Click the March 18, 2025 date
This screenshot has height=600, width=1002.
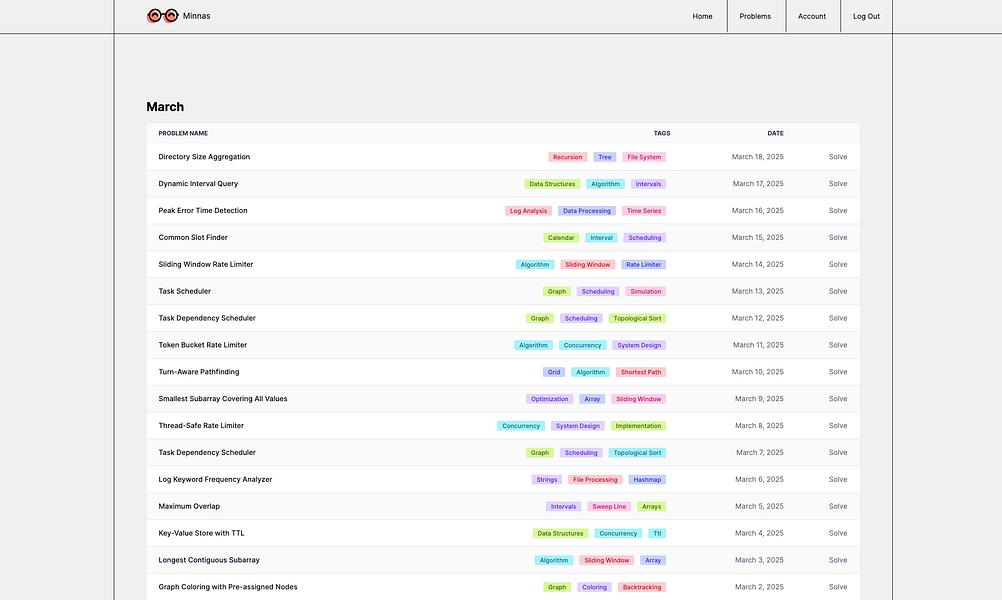pyautogui.click(x=757, y=157)
